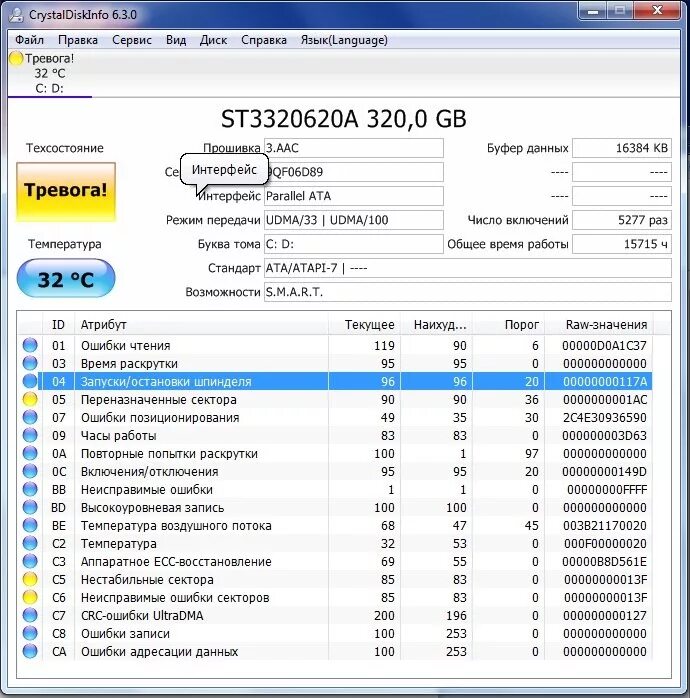The height and width of the screenshot is (698, 690).
Task: Click raw value 00000D0A1C37
Action: click(x=605, y=345)
